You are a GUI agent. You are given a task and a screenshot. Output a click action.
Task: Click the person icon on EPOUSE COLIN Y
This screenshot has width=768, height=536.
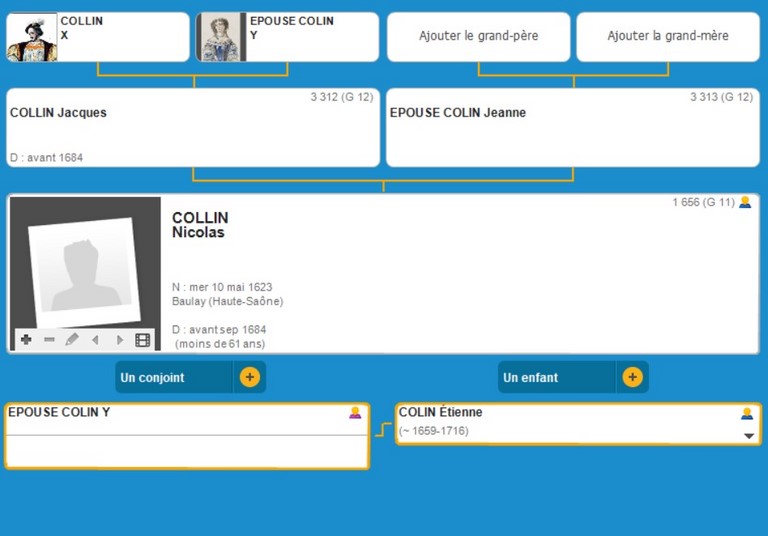[355, 412]
